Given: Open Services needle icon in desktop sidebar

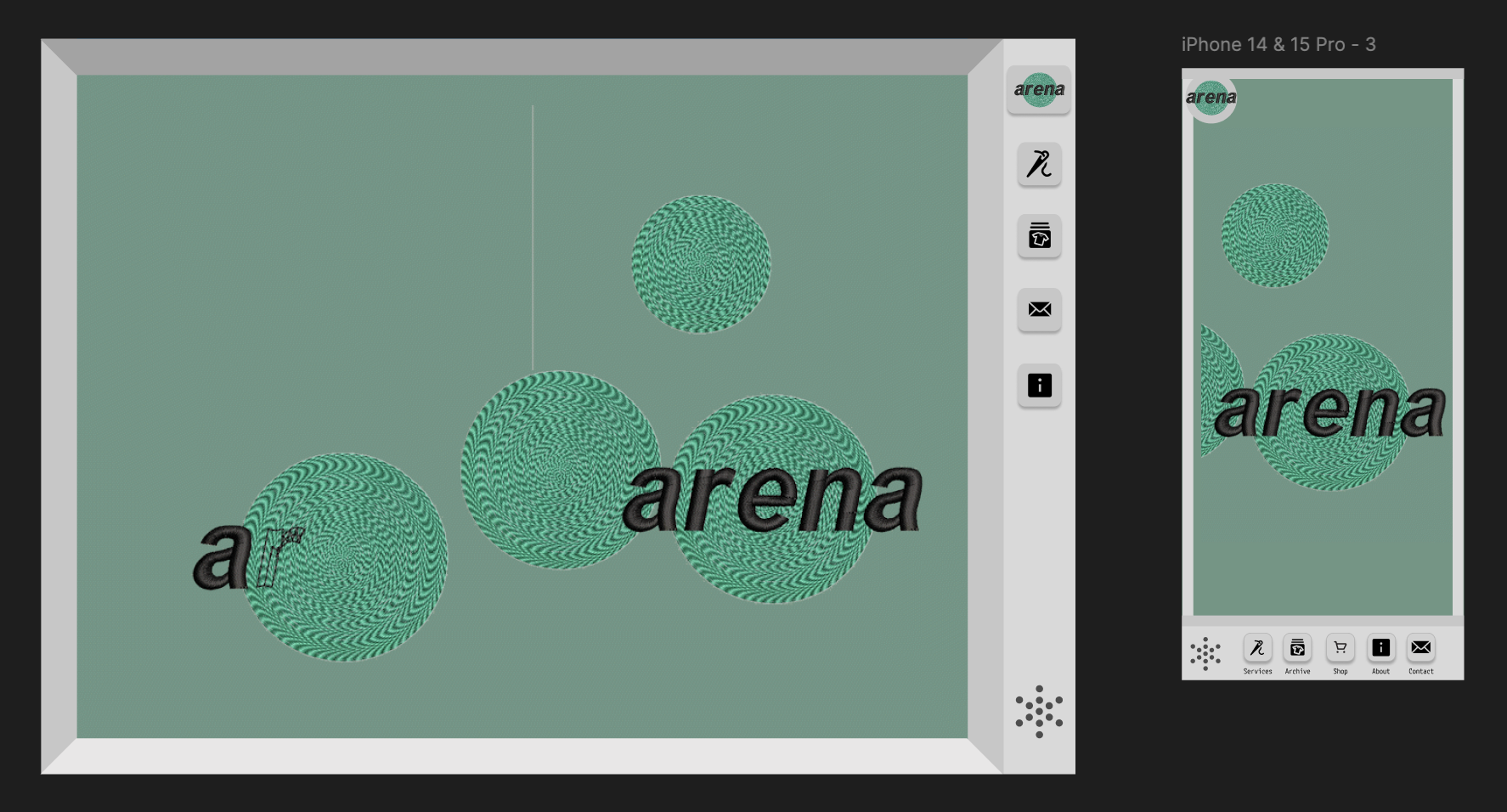Looking at the screenshot, I should pyautogui.click(x=1039, y=164).
